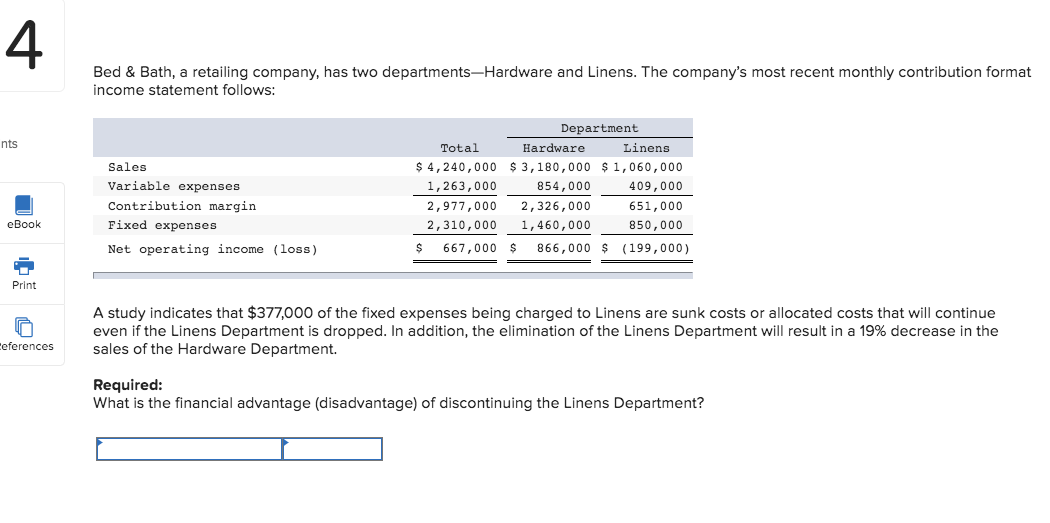Click Hardware fixed expenses 1,460,000
Image resolution: width=1050 pixels, height=523 pixels.
(556, 226)
